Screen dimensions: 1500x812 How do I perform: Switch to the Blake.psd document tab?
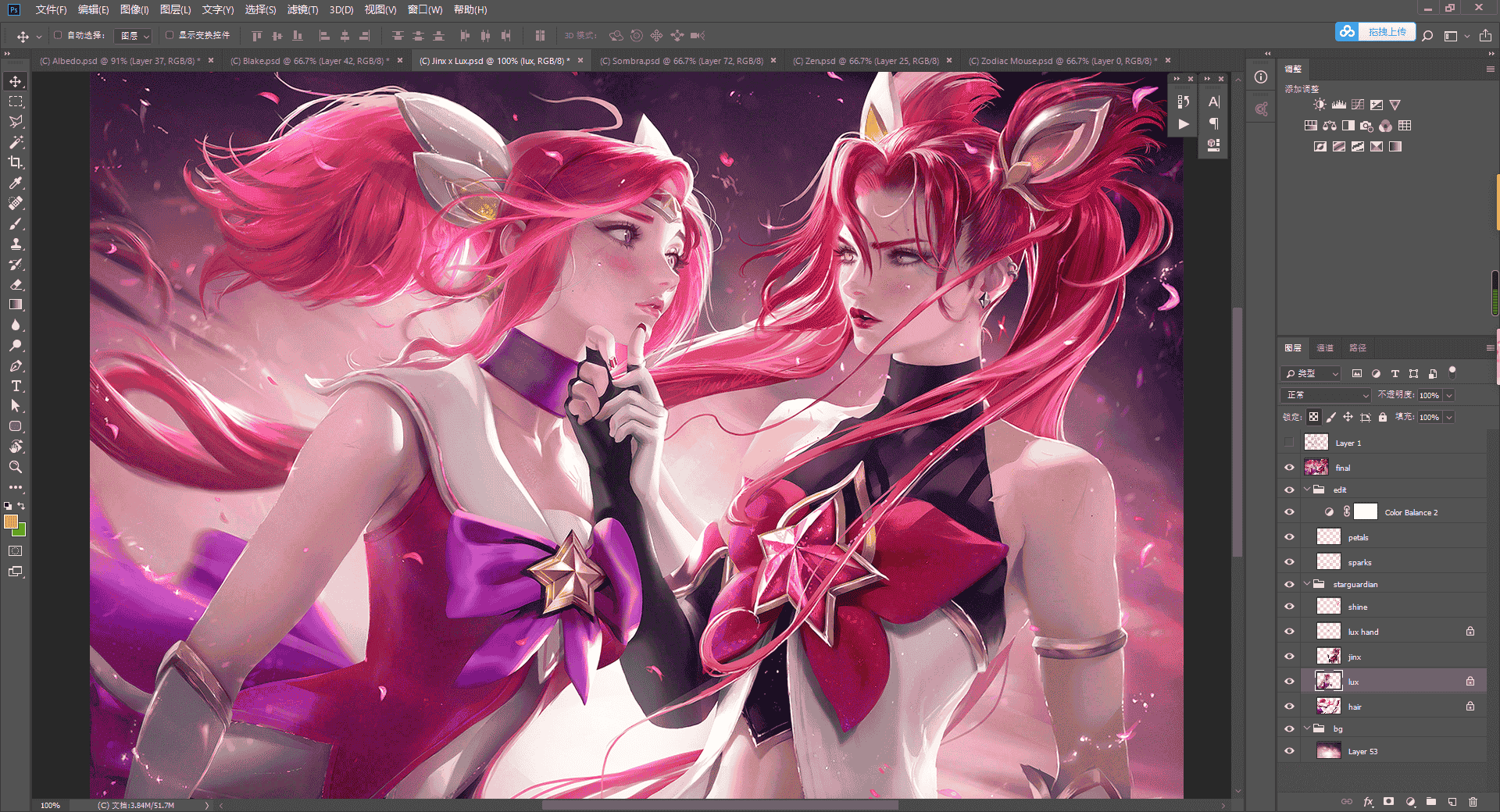tap(310, 60)
